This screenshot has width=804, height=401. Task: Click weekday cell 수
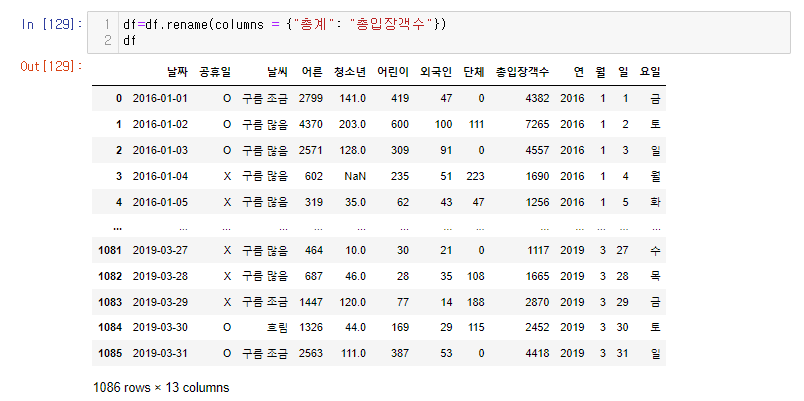coord(655,250)
